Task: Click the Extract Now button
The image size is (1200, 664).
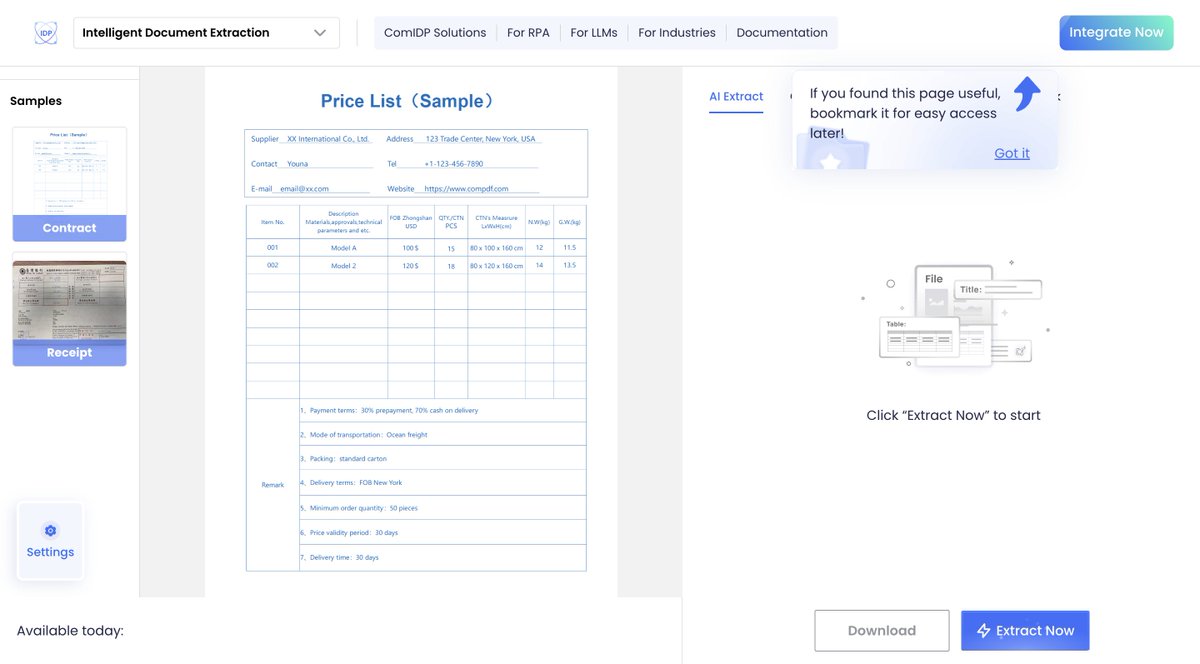Action: [1025, 631]
